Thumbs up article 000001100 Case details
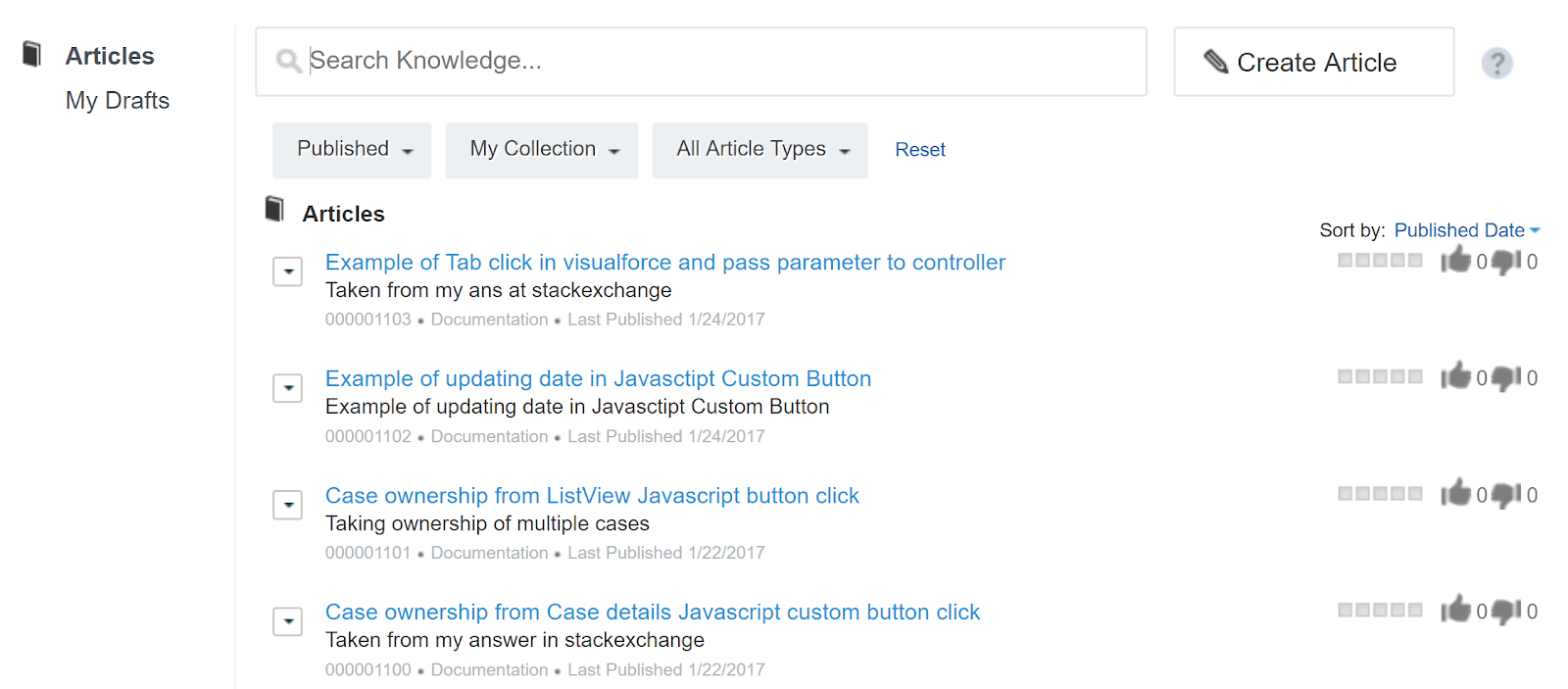This screenshot has width=1568, height=689. pyautogui.click(x=1456, y=610)
